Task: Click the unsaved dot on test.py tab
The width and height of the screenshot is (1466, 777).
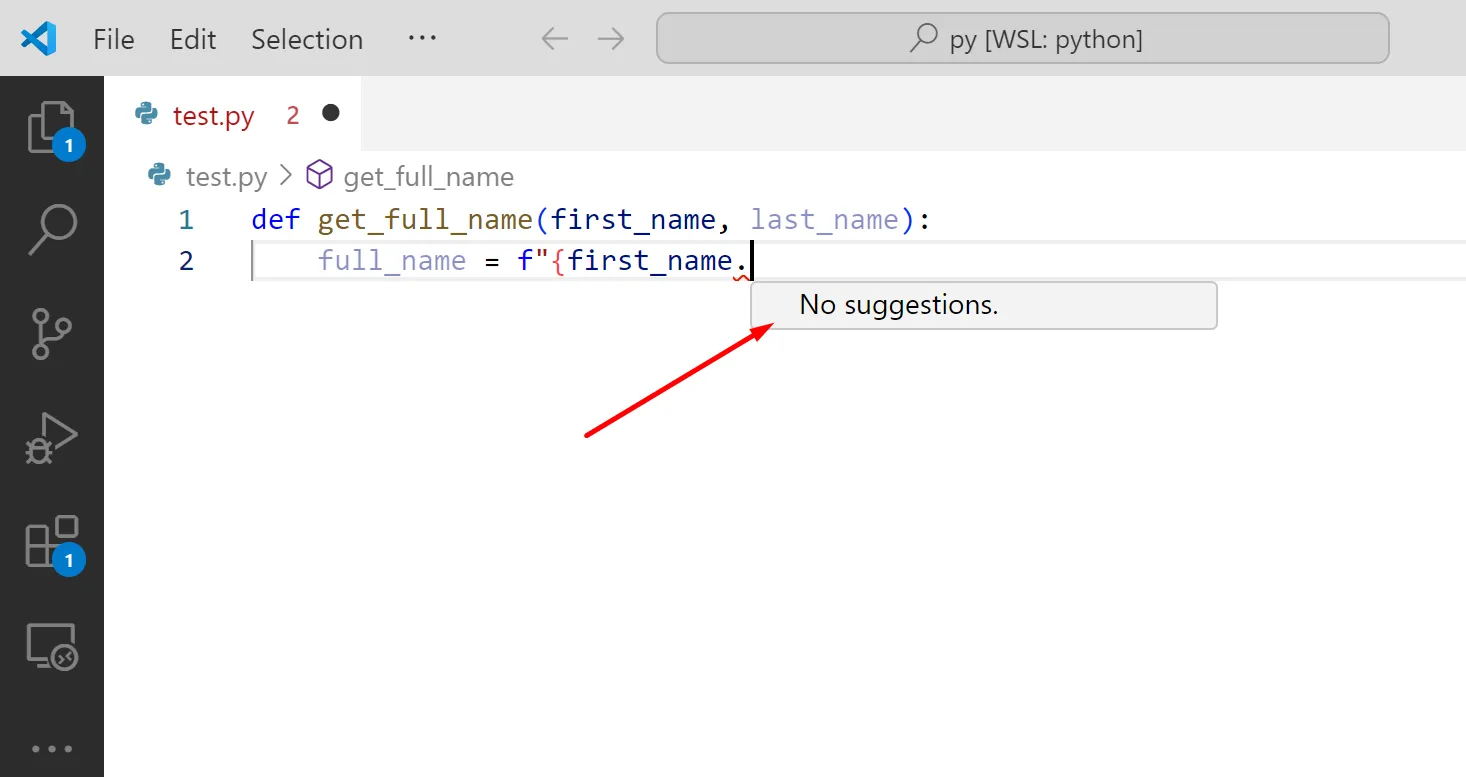Action: [331, 114]
